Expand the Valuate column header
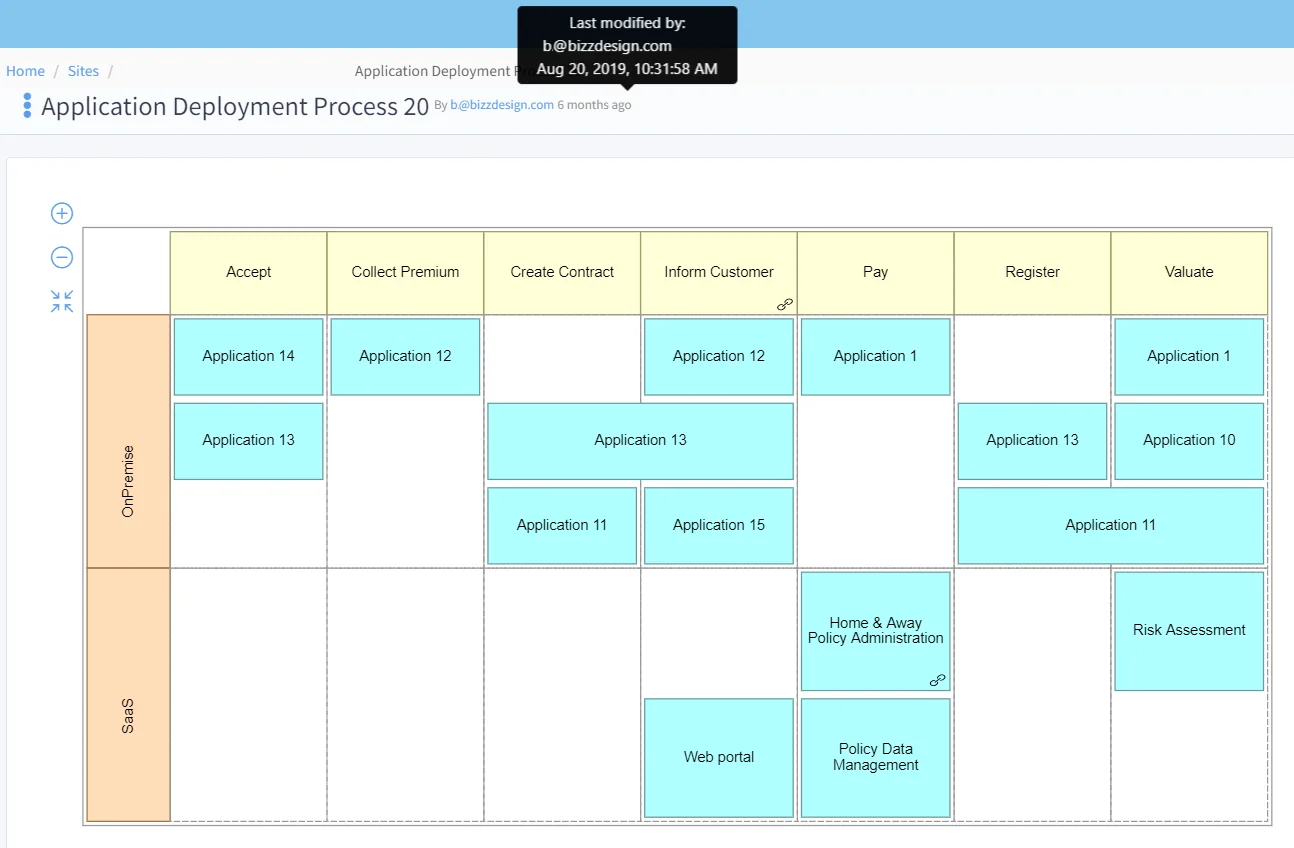Image resolution: width=1294 pixels, height=848 pixels. coord(1188,272)
